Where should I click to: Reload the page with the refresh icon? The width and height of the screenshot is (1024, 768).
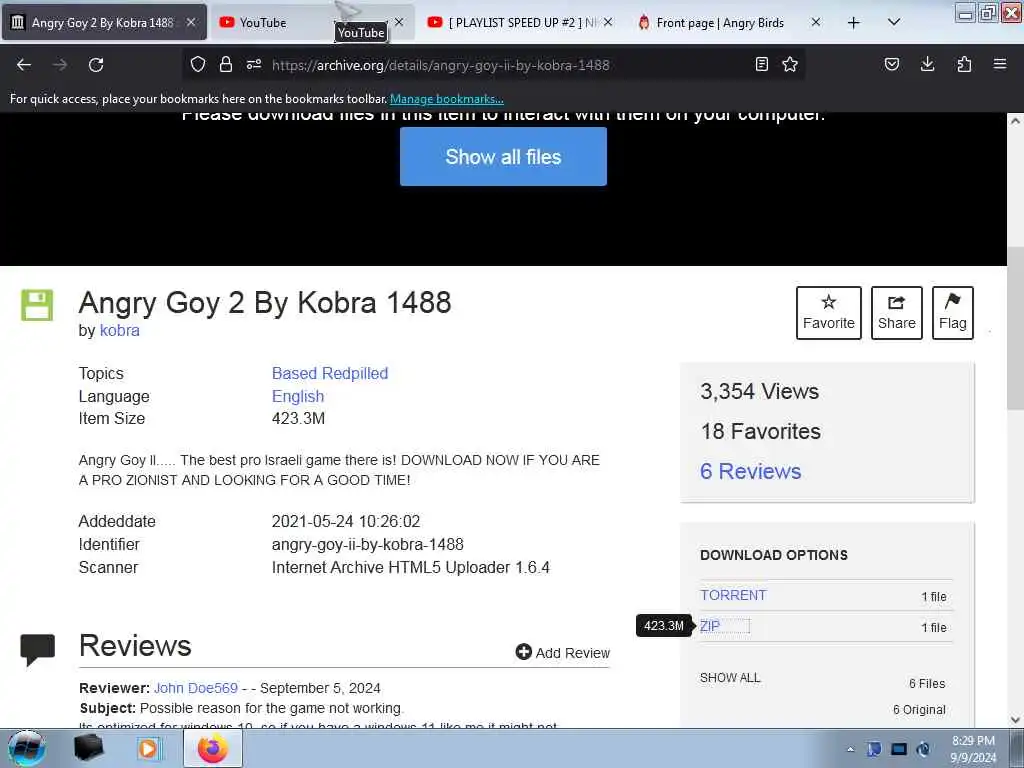click(96, 65)
